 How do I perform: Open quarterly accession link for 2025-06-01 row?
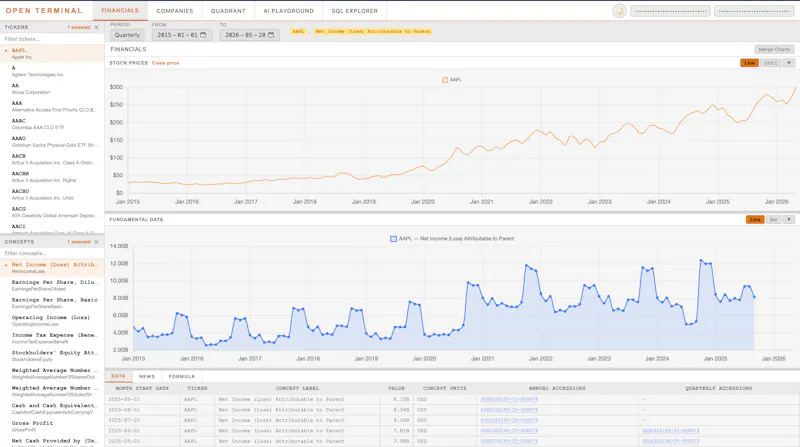click(x=670, y=431)
